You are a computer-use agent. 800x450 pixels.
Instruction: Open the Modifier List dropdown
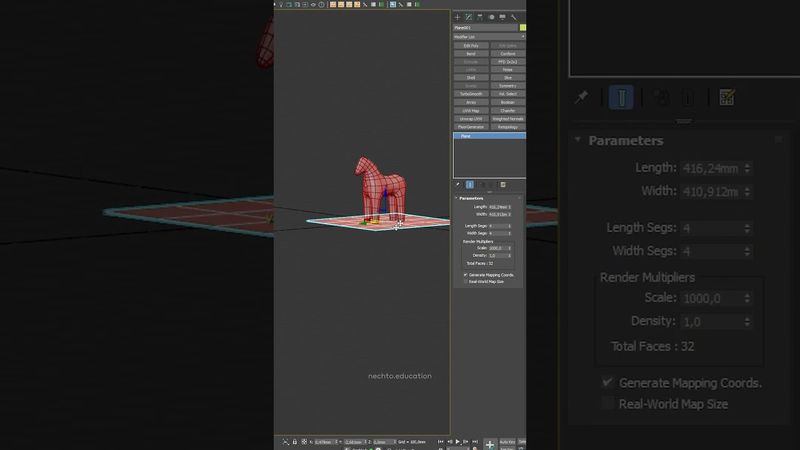click(x=489, y=37)
